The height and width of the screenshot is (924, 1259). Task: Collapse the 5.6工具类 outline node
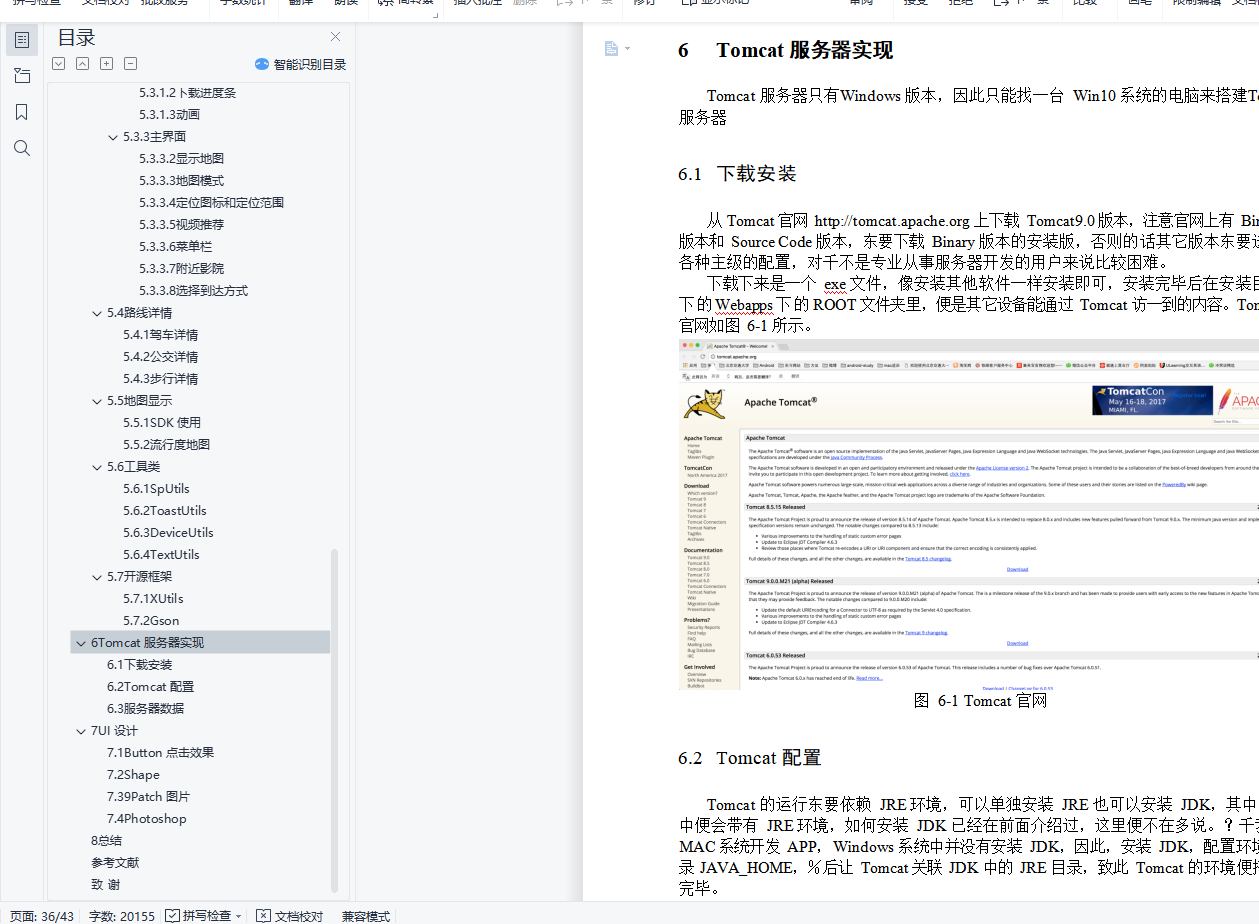pos(97,467)
